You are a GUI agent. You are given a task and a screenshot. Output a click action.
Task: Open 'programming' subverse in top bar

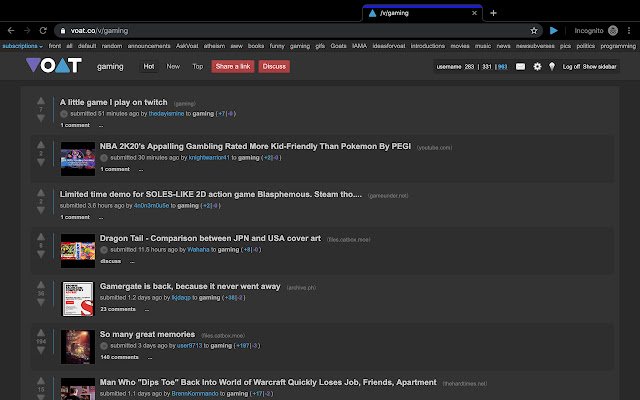618,46
